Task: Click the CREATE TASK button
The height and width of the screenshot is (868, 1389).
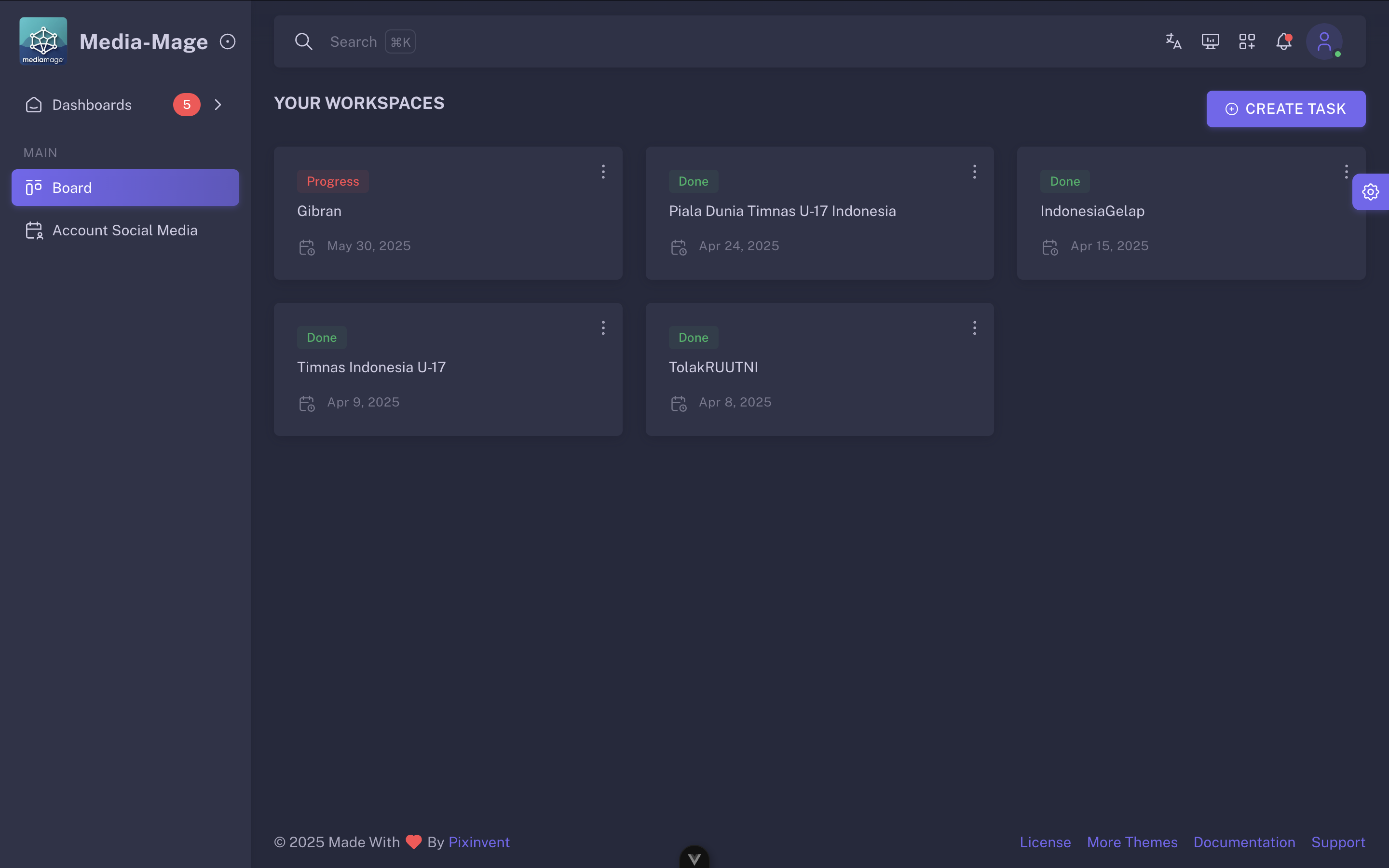Action: [1286, 109]
